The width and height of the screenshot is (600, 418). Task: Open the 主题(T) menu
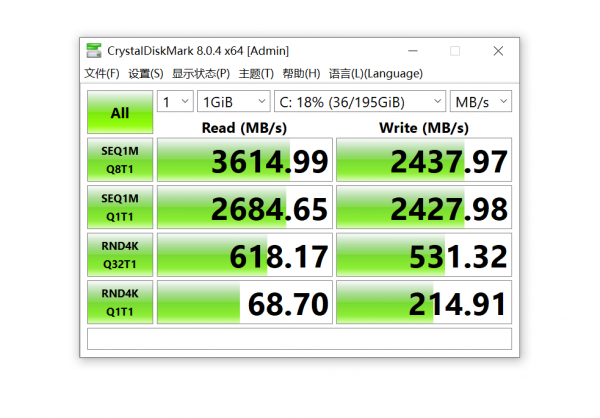click(x=257, y=74)
